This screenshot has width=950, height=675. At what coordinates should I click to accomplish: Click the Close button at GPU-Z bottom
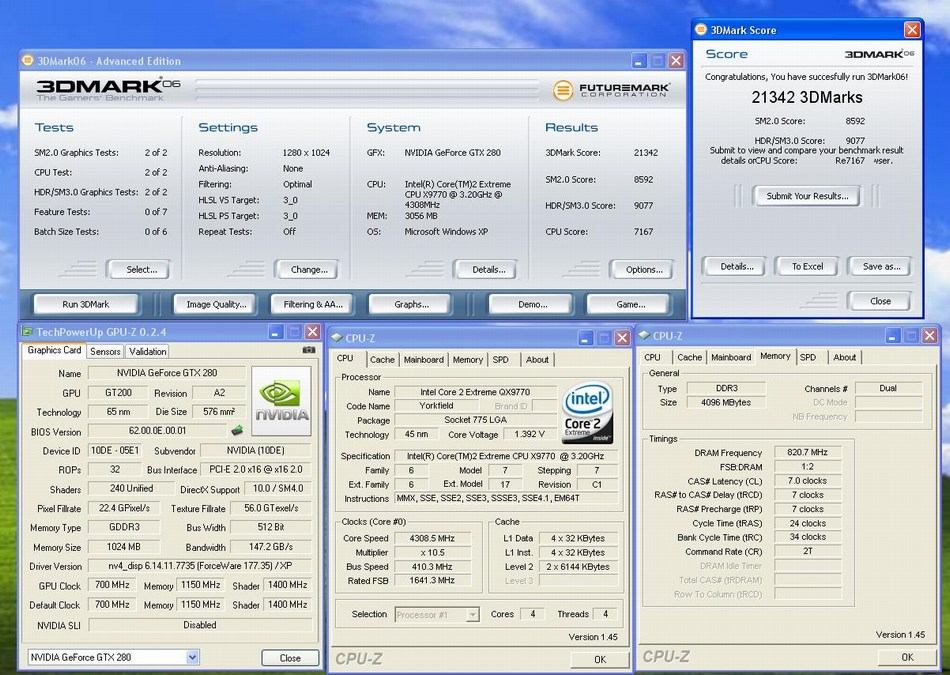(290, 658)
